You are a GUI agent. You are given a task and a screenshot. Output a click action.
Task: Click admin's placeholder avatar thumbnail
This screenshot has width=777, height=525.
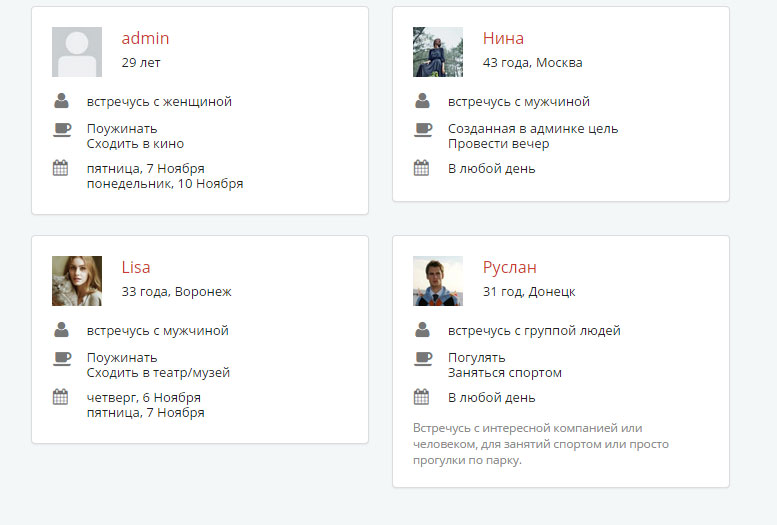77,52
